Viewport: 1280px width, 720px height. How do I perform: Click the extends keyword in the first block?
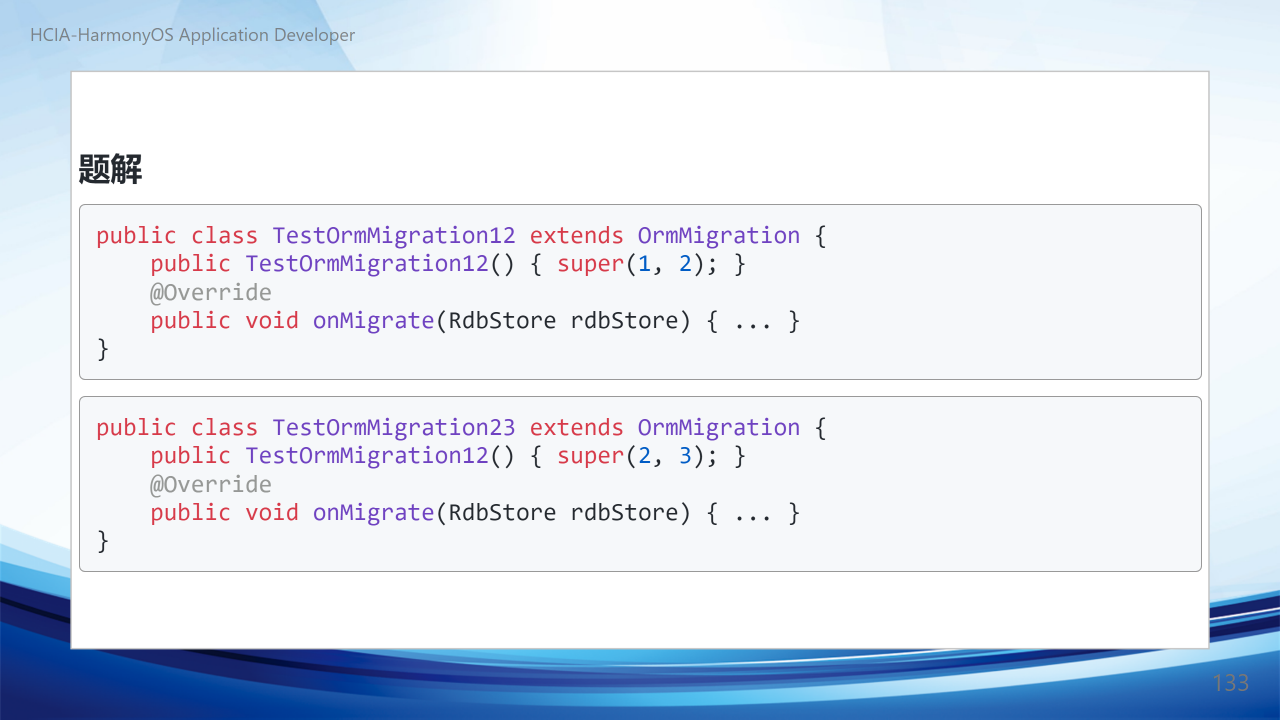(x=577, y=236)
